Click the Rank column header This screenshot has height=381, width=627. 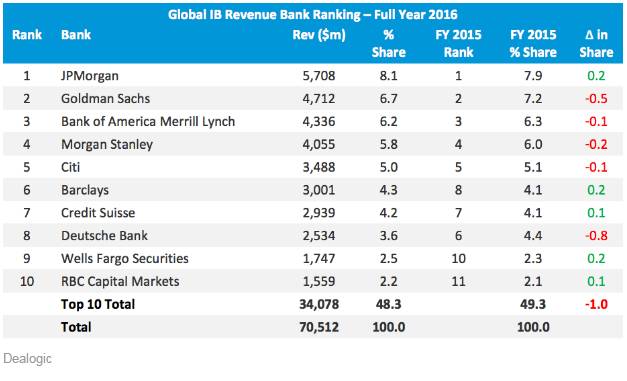pyautogui.click(x=27, y=35)
